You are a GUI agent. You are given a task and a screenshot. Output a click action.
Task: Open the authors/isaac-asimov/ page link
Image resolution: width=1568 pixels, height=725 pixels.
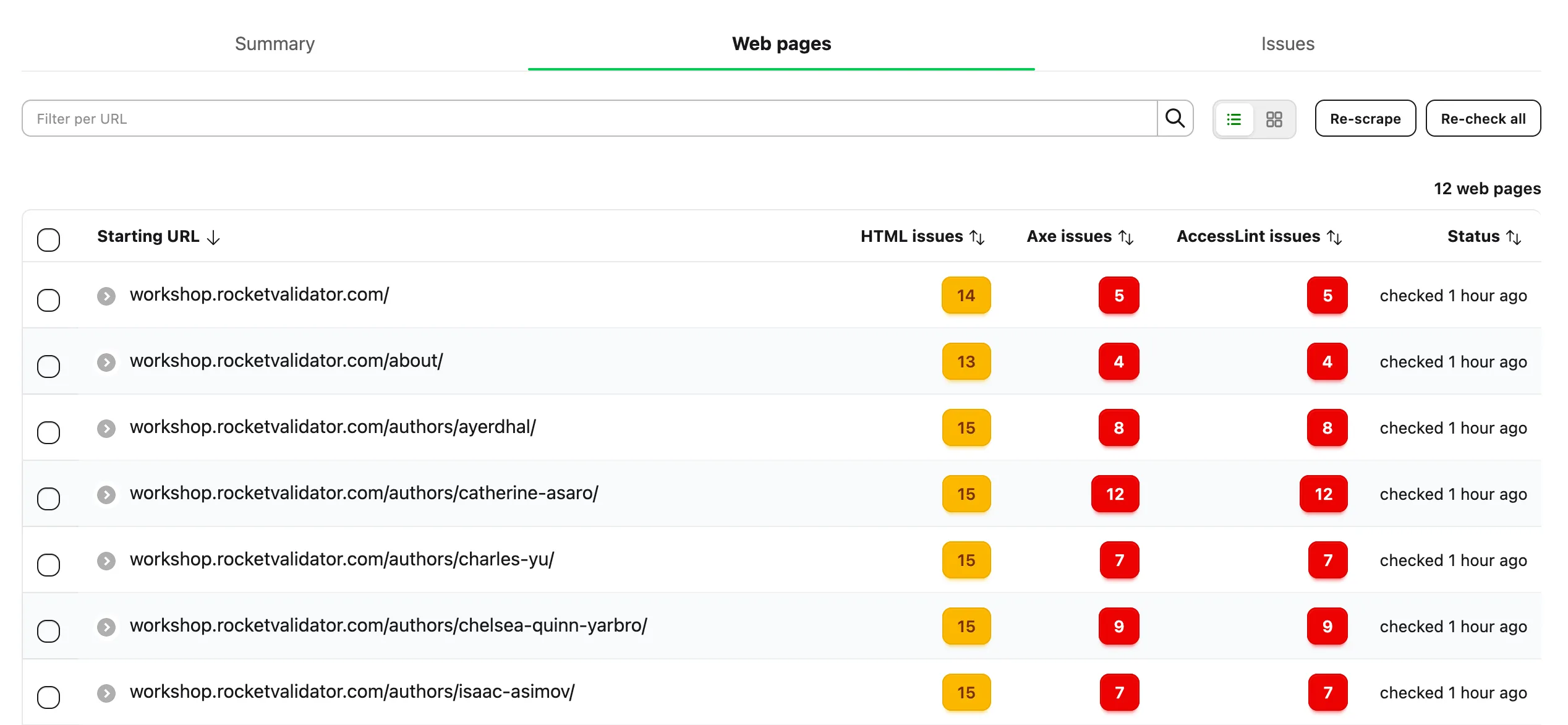click(x=352, y=692)
